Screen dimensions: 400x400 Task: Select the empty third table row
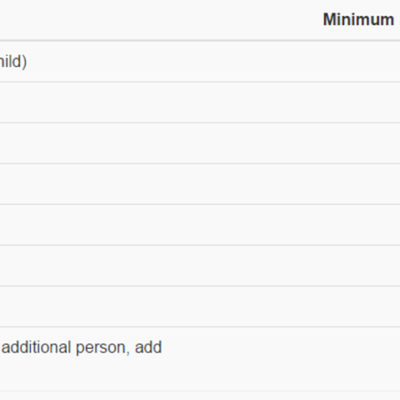tap(200, 143)
